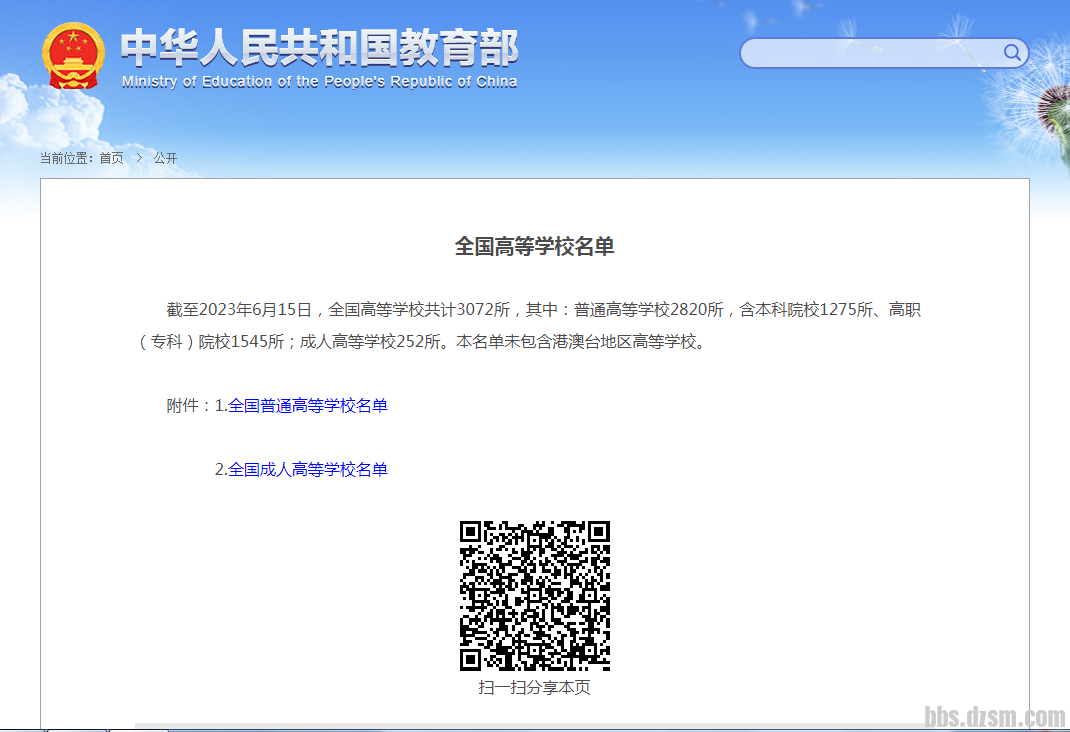Screen dimensions: 1070x732
Task: Click the bbs.dzsm.com watermark
Action: (994, 716)
